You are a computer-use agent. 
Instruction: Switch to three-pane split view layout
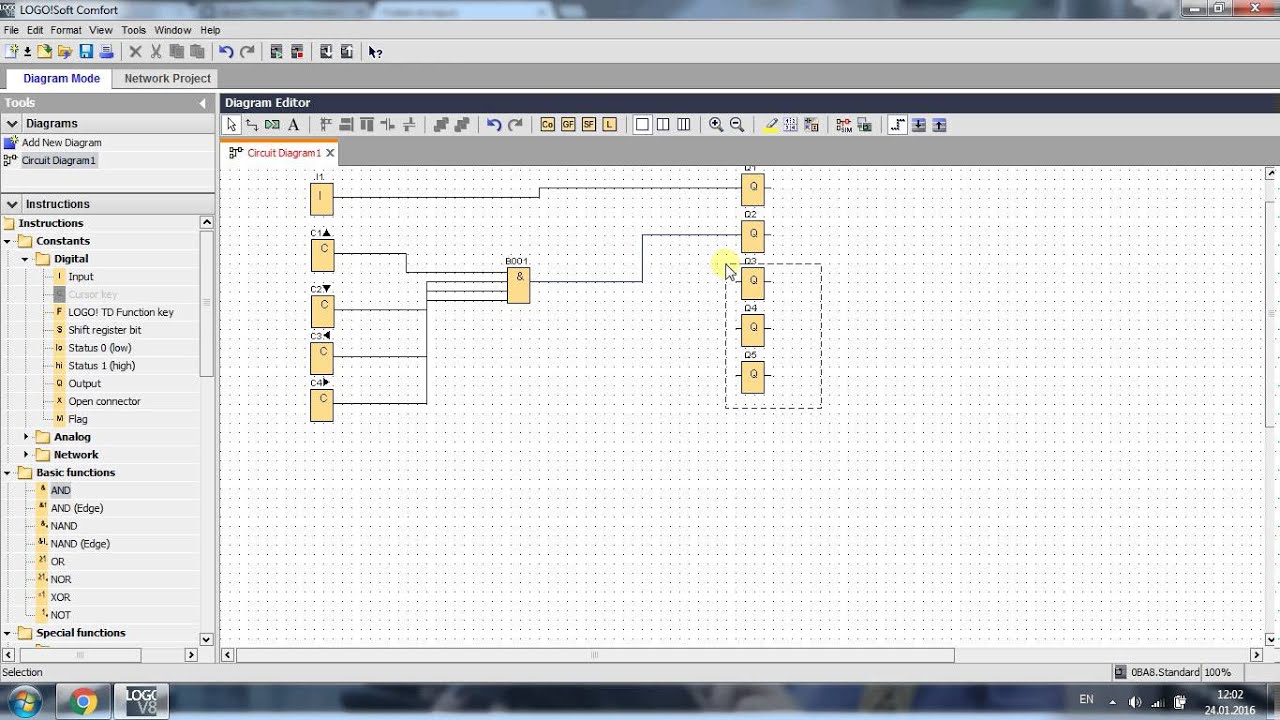(684, 125)
